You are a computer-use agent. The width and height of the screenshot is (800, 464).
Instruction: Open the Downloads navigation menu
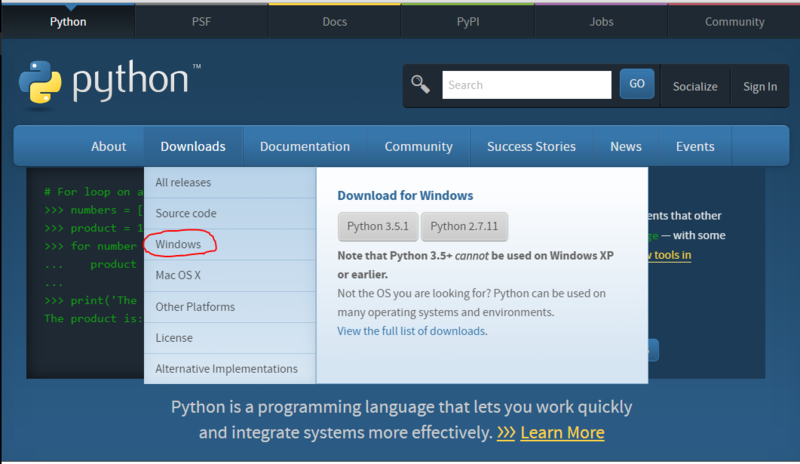click(x=193, y=146)
